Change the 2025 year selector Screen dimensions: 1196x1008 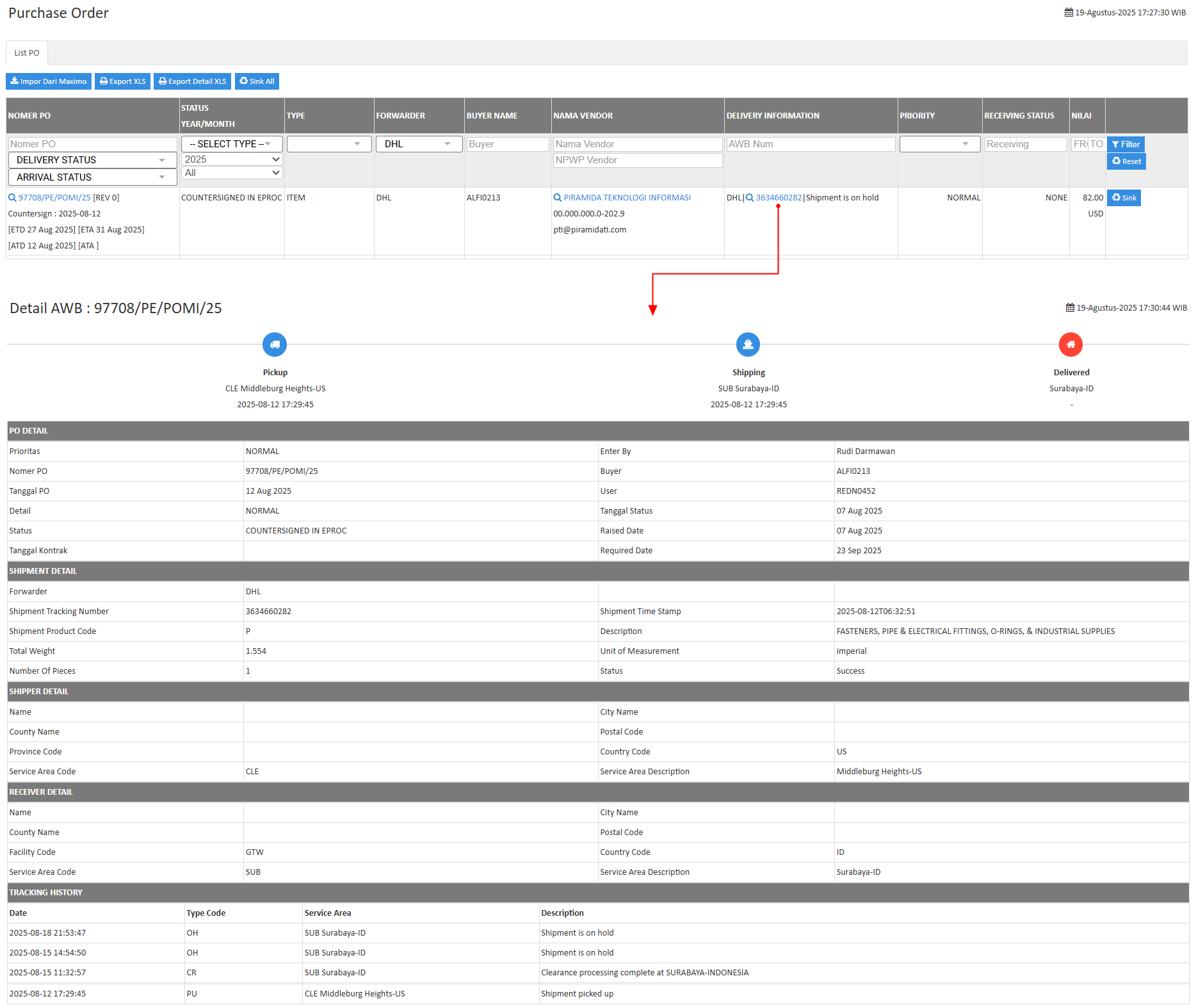point(231,159)
